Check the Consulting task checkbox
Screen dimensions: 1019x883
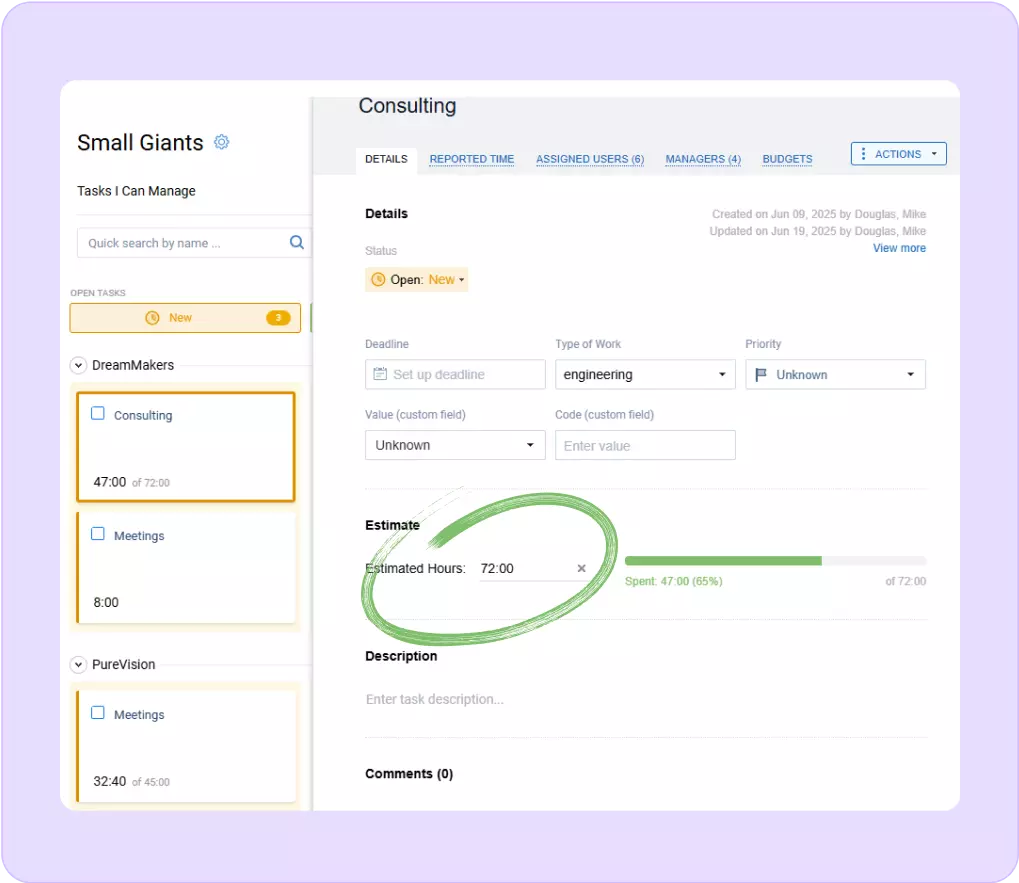98,414
